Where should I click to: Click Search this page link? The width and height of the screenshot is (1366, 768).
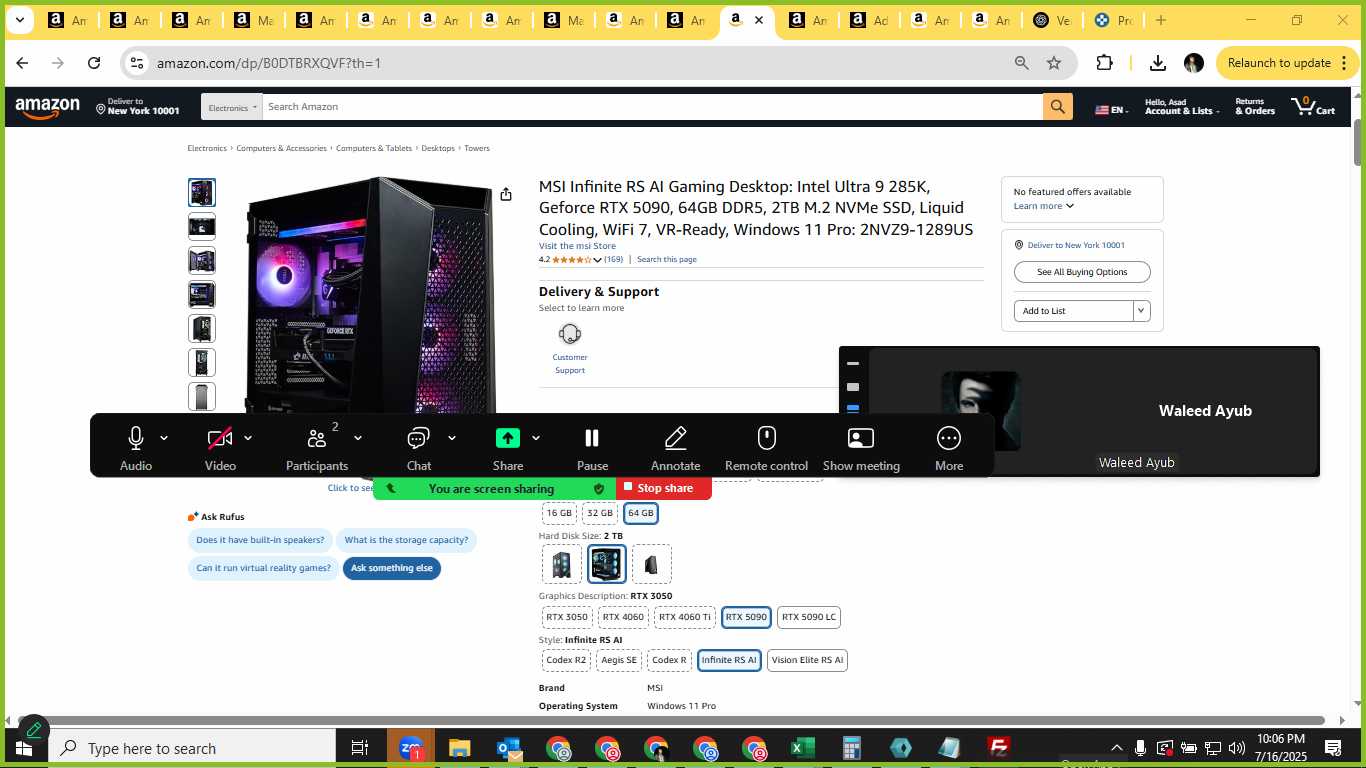tap(667, 259)
